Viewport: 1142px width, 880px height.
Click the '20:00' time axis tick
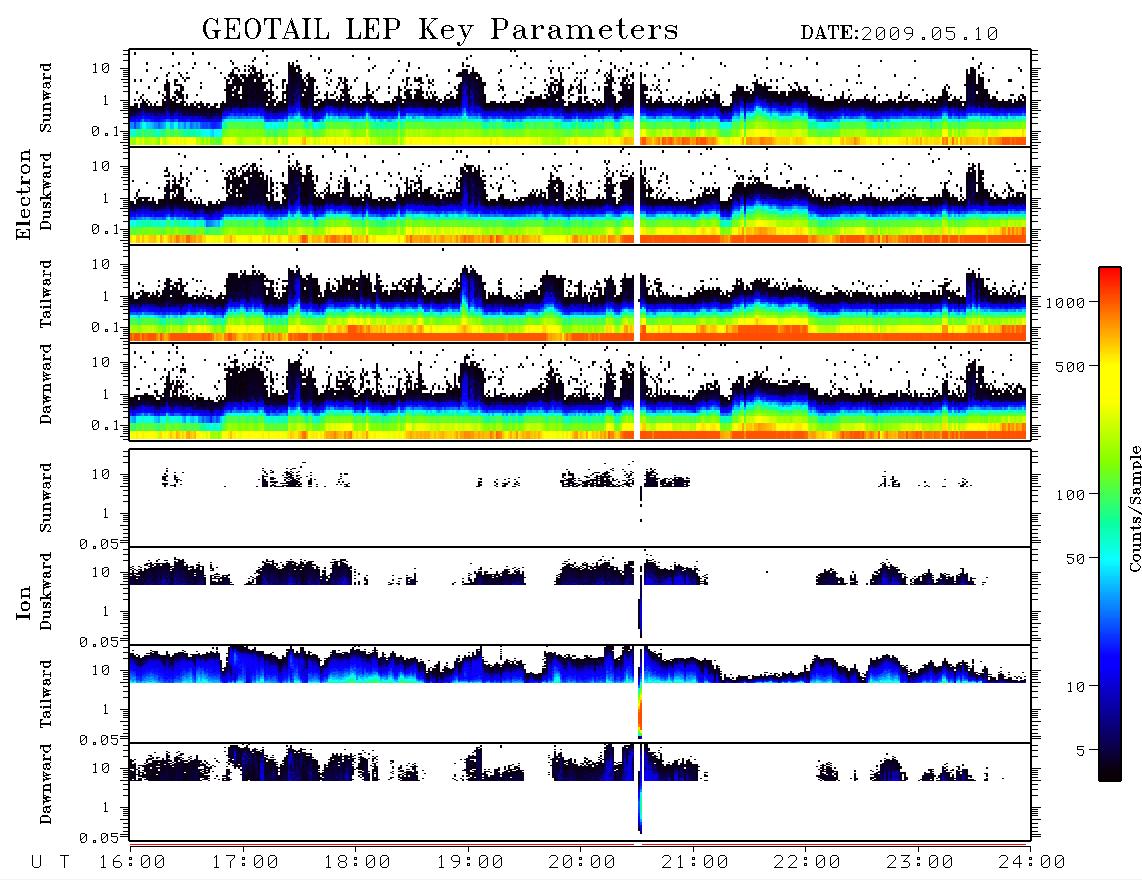click(582, 863)
